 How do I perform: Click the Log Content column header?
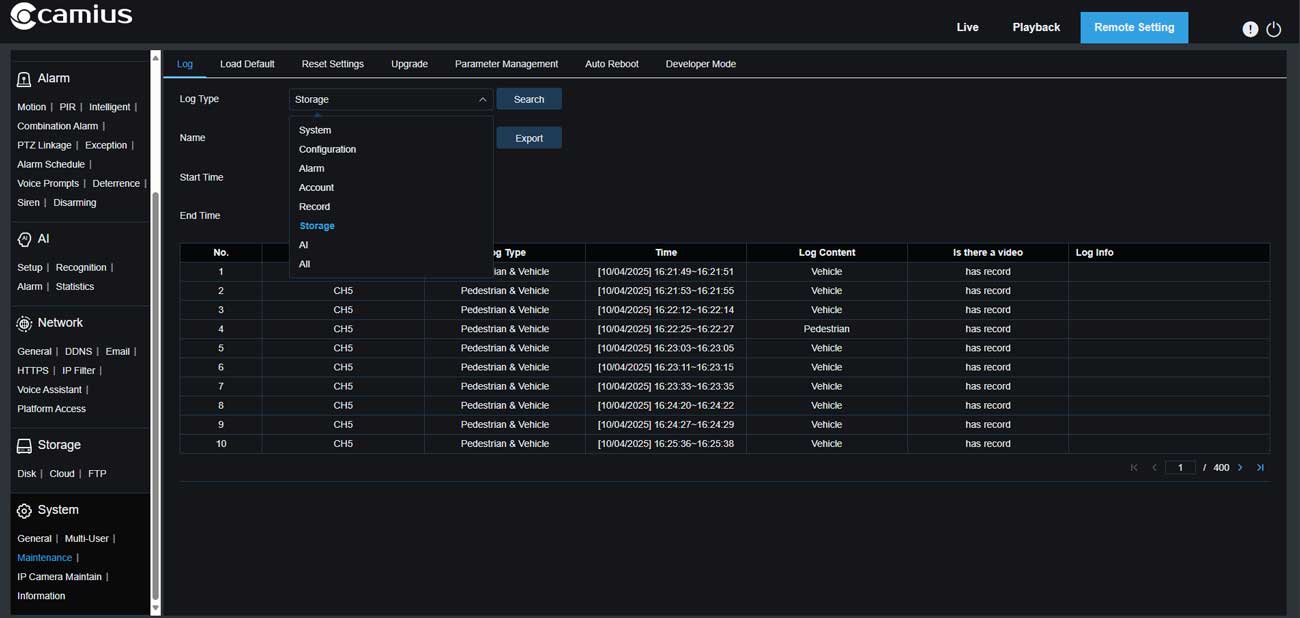pos(827,252)
